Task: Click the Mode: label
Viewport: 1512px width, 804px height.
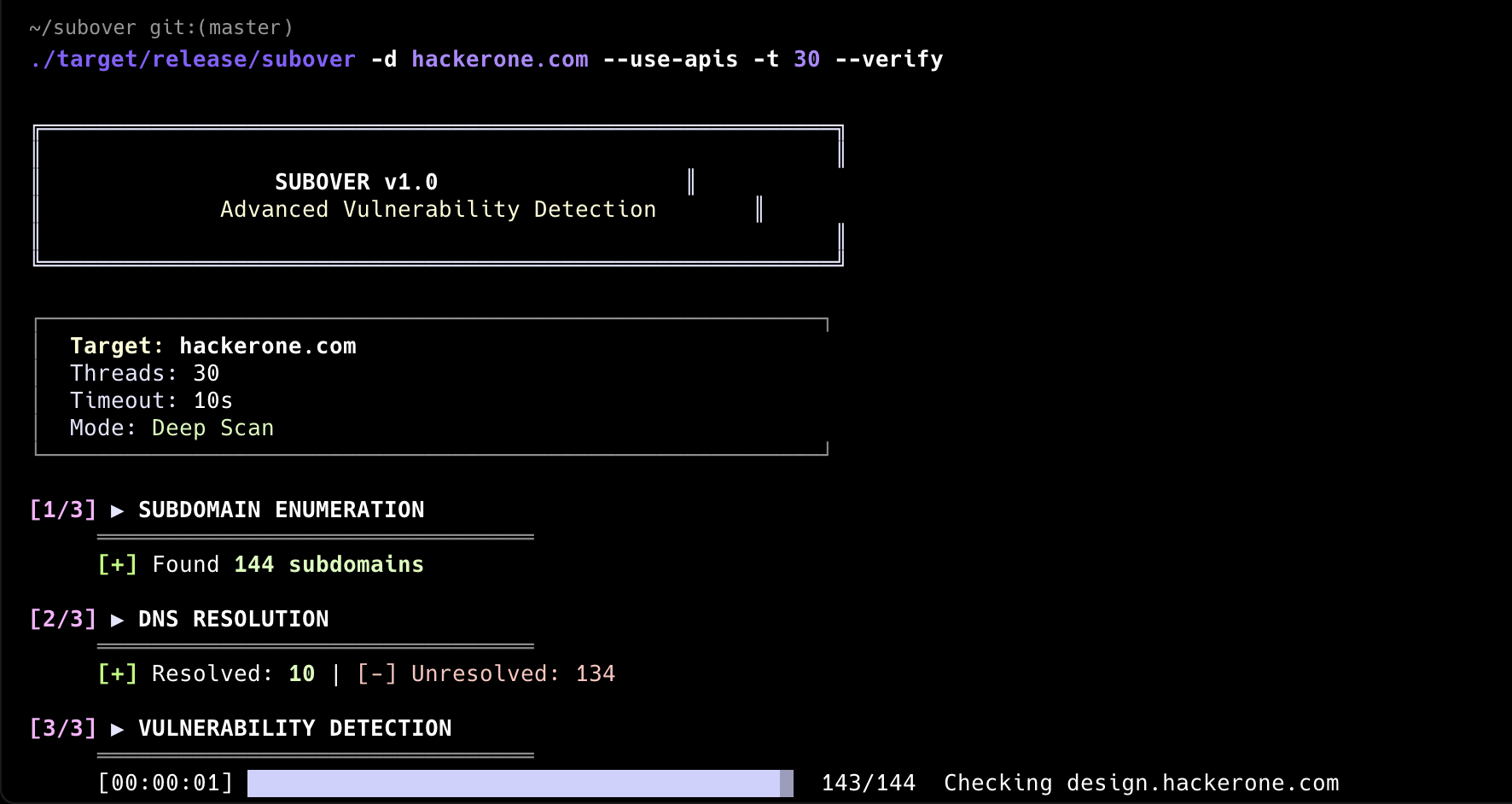Action: (x=103, y=428)
